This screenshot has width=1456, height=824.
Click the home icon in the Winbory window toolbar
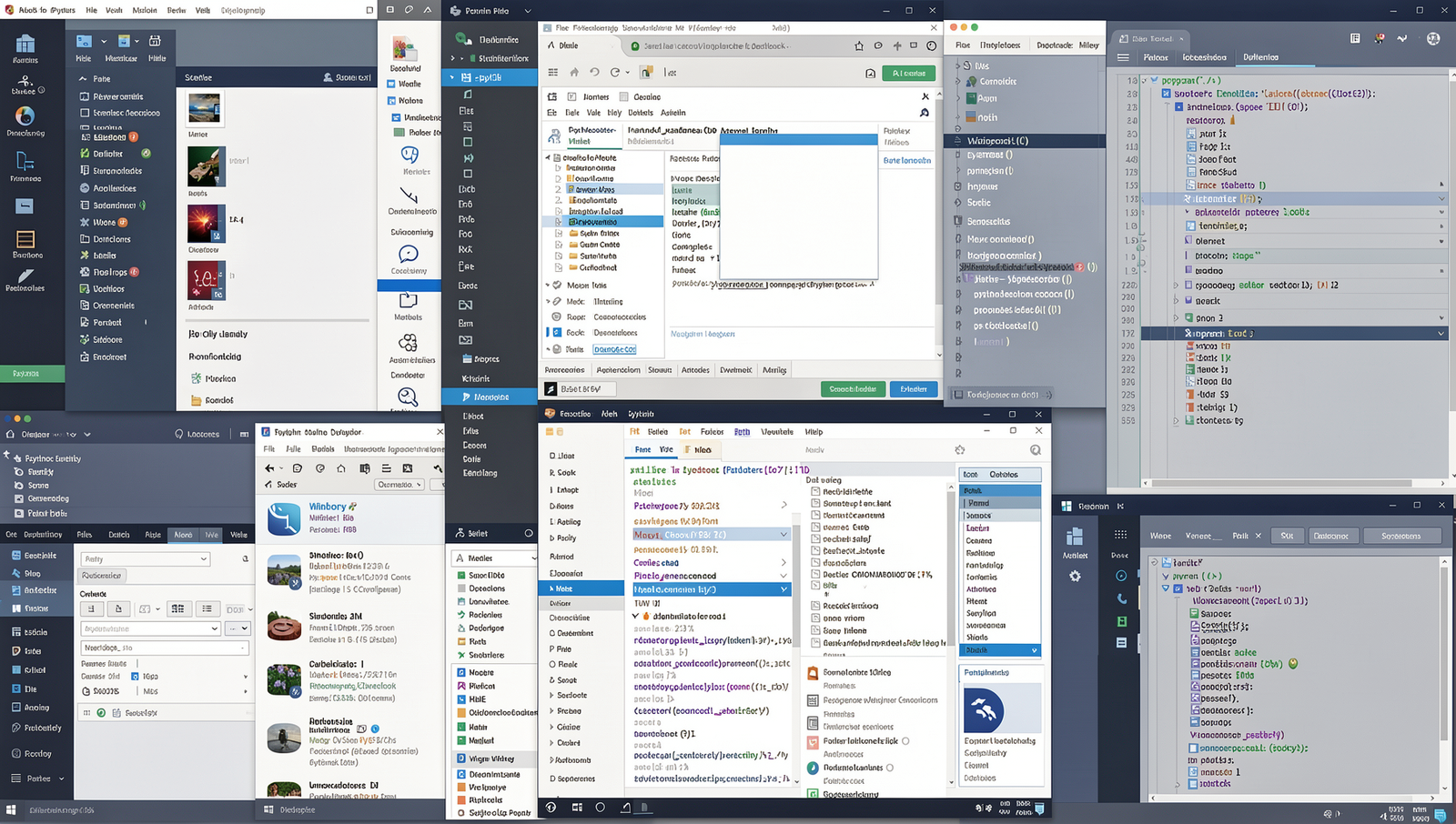(x=340, y=468)
